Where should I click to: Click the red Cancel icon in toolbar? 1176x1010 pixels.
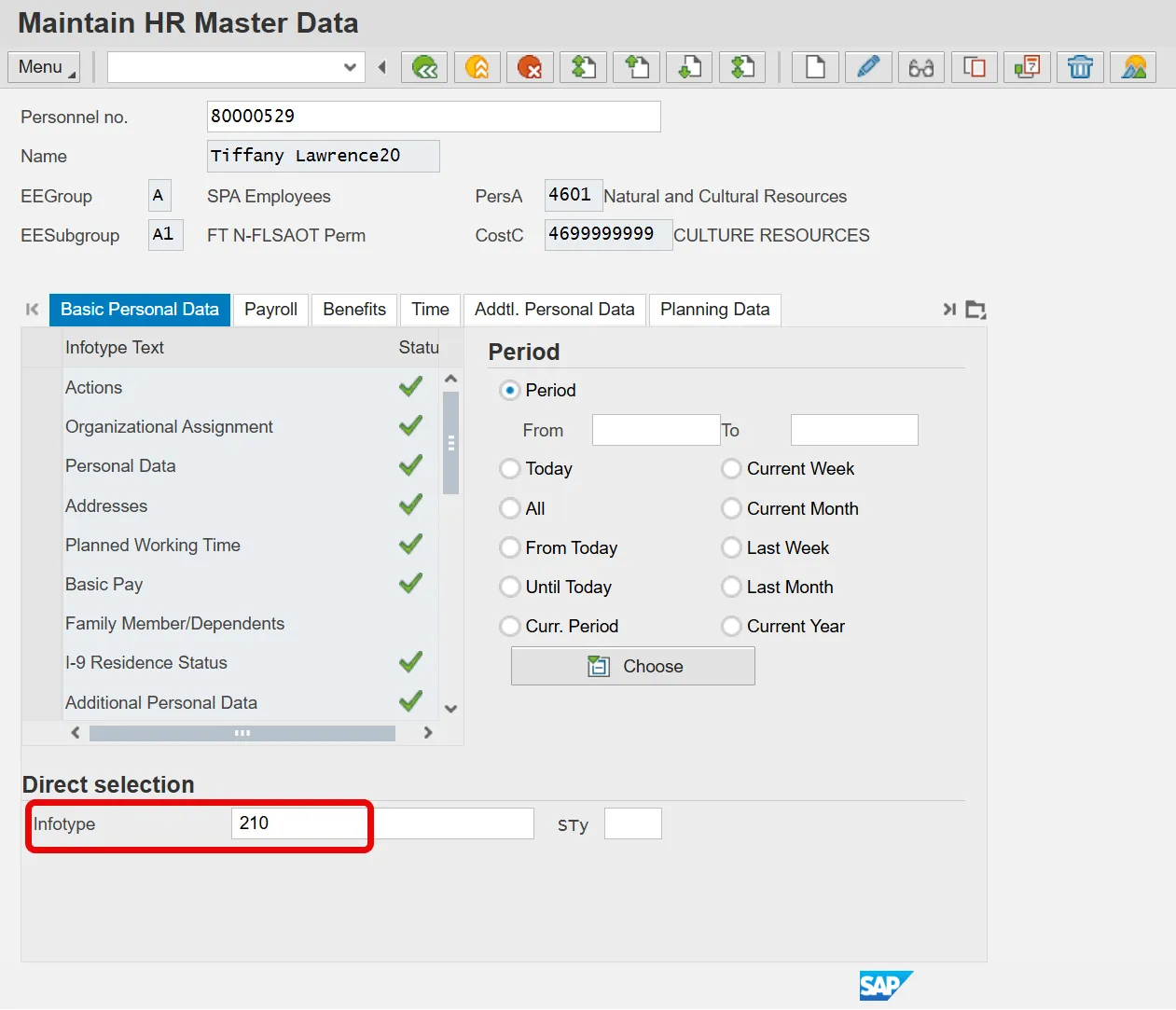pos(530,67)
